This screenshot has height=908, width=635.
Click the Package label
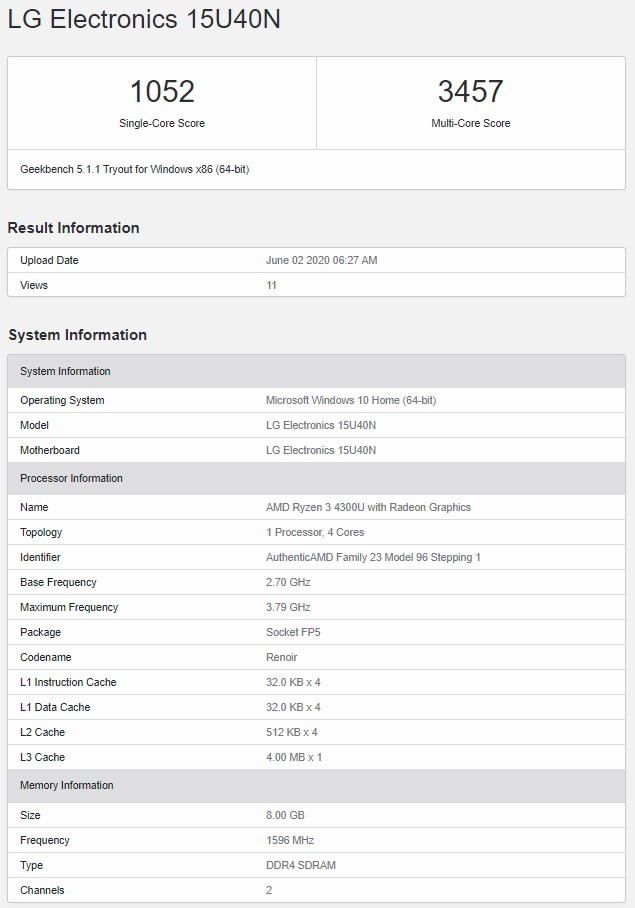tap(41, 632)
